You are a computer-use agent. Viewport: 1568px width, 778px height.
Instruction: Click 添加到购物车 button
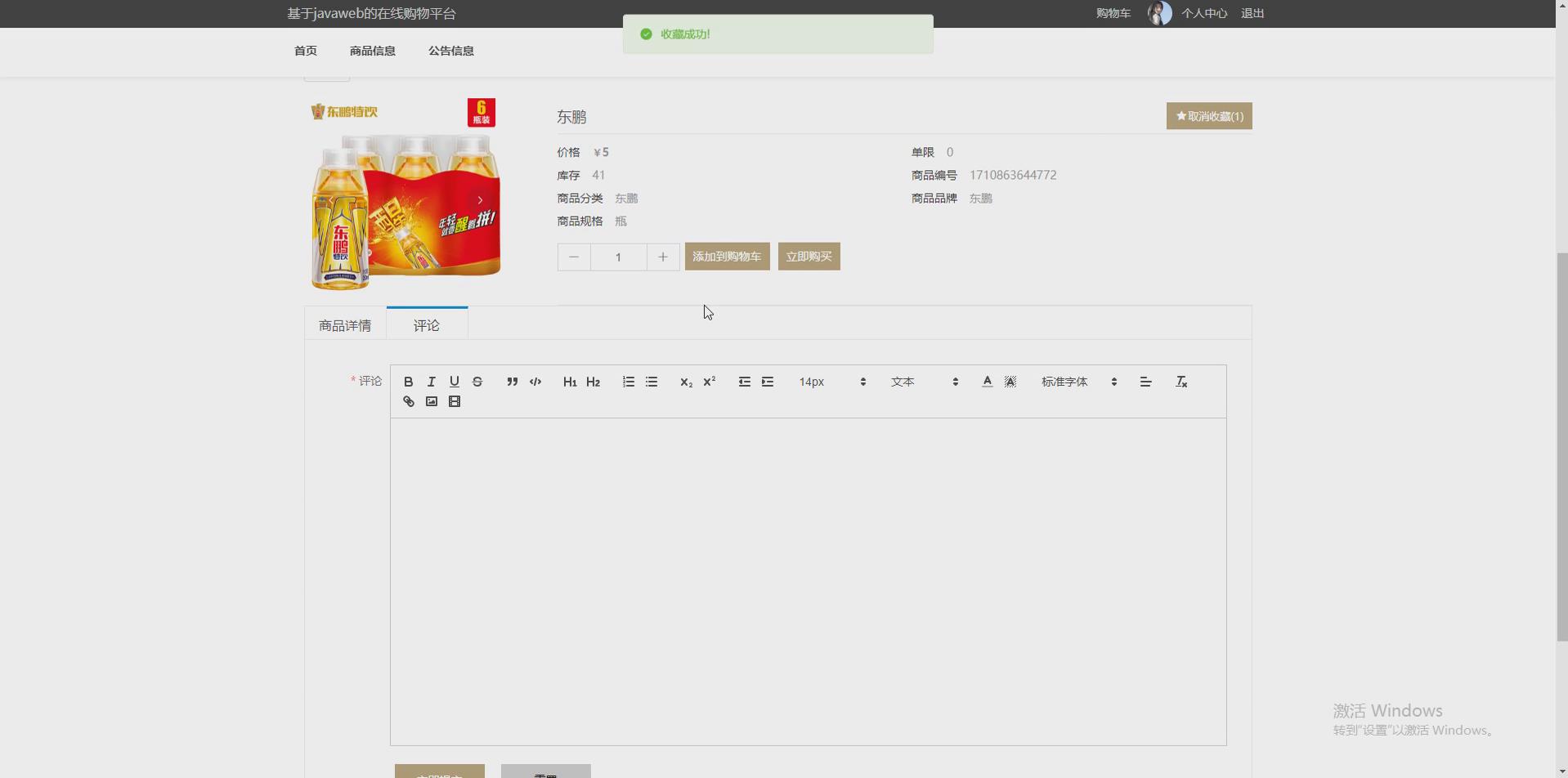[727, 257]
